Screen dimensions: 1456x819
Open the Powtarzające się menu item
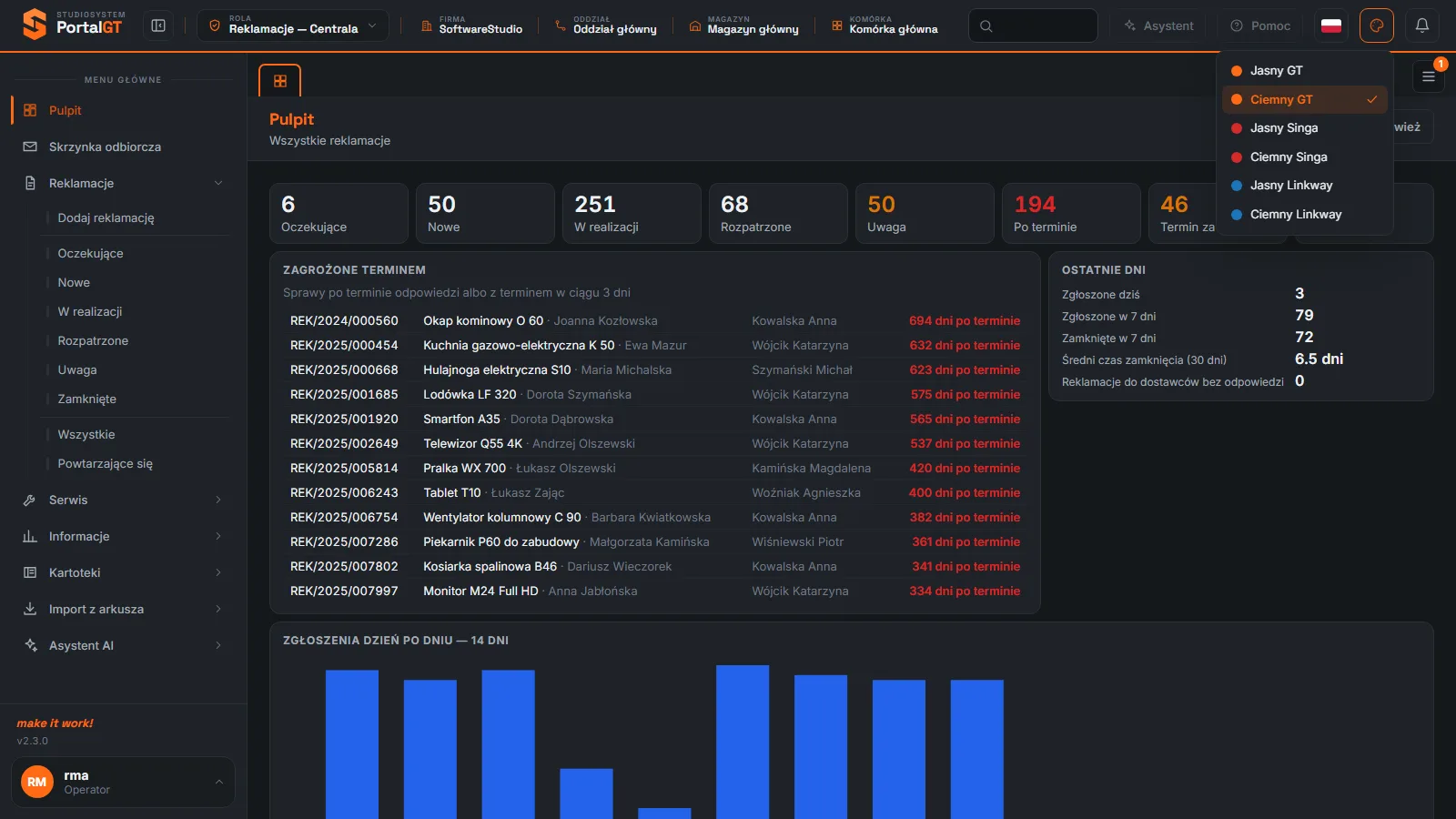pyautogui.click(x=105, y=464)
